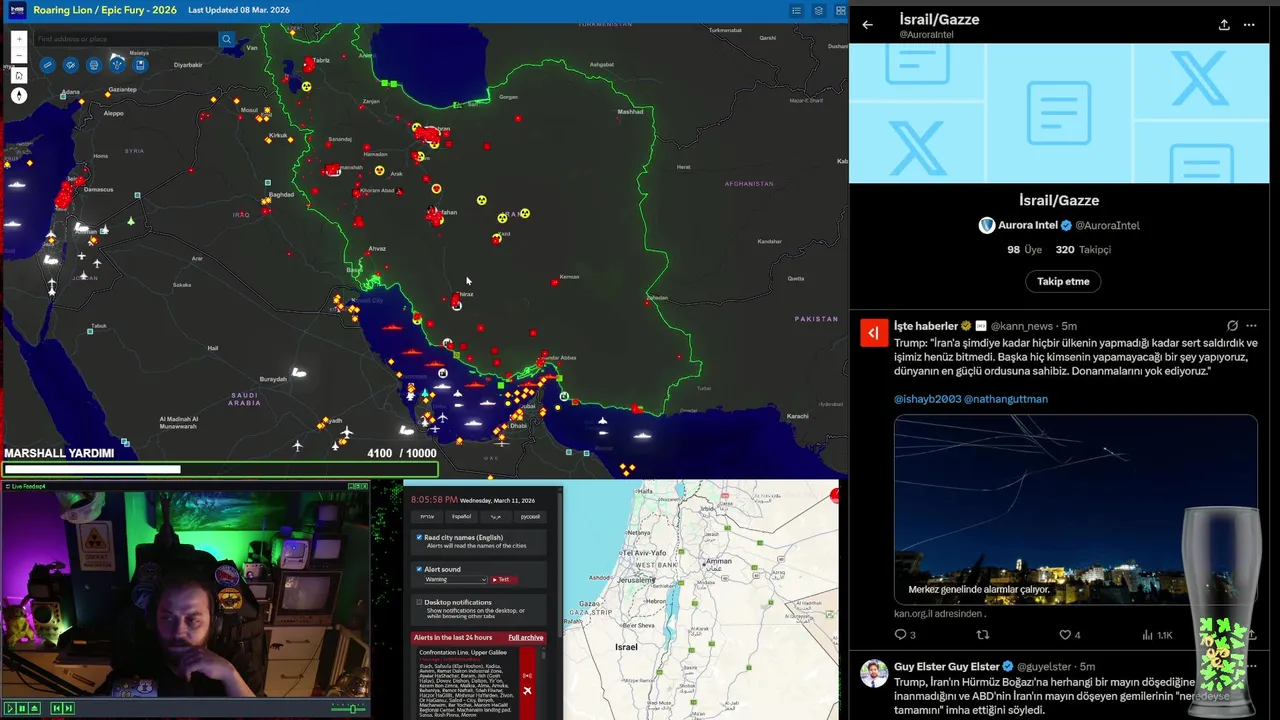Click the map app logo
This screenshot has height=720, width=1280.
coord(17,10)
